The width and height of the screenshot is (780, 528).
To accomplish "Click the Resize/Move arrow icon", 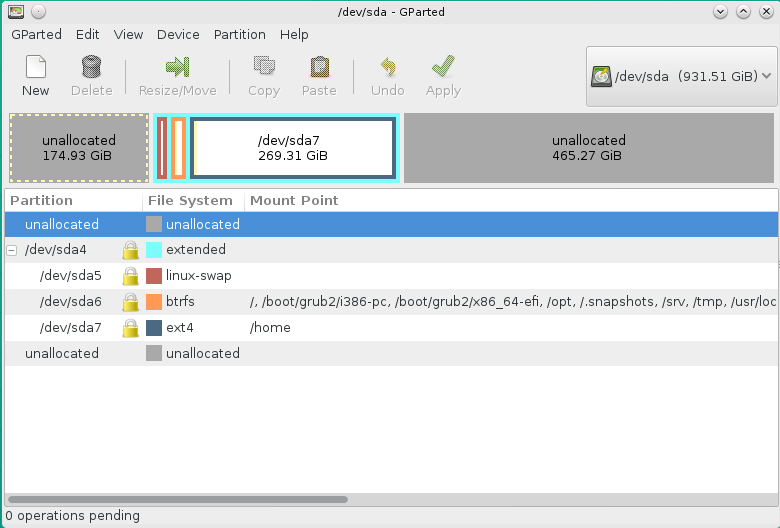I will 178,67.
